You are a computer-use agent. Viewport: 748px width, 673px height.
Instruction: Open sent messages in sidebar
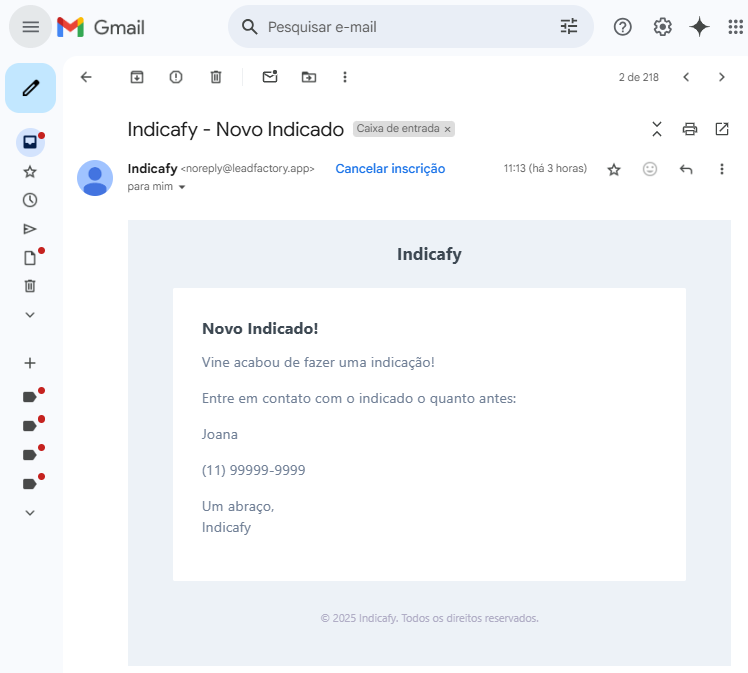pyautogui.click(x=30, y=229)
